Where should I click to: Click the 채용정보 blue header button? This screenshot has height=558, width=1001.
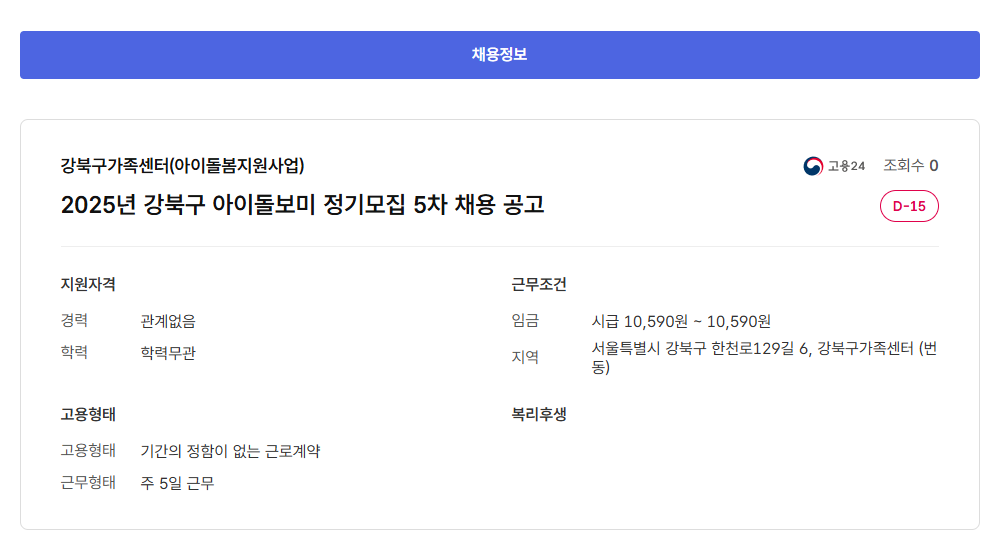(x=499, y=55)
